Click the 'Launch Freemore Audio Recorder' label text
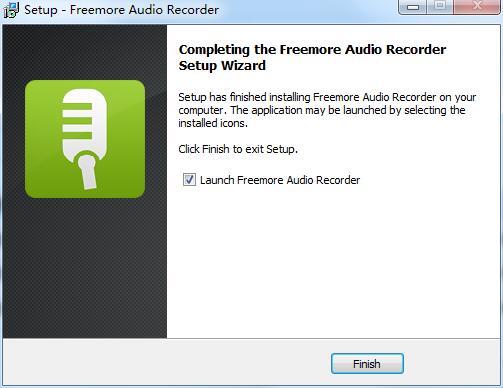 tap(280, 180)
